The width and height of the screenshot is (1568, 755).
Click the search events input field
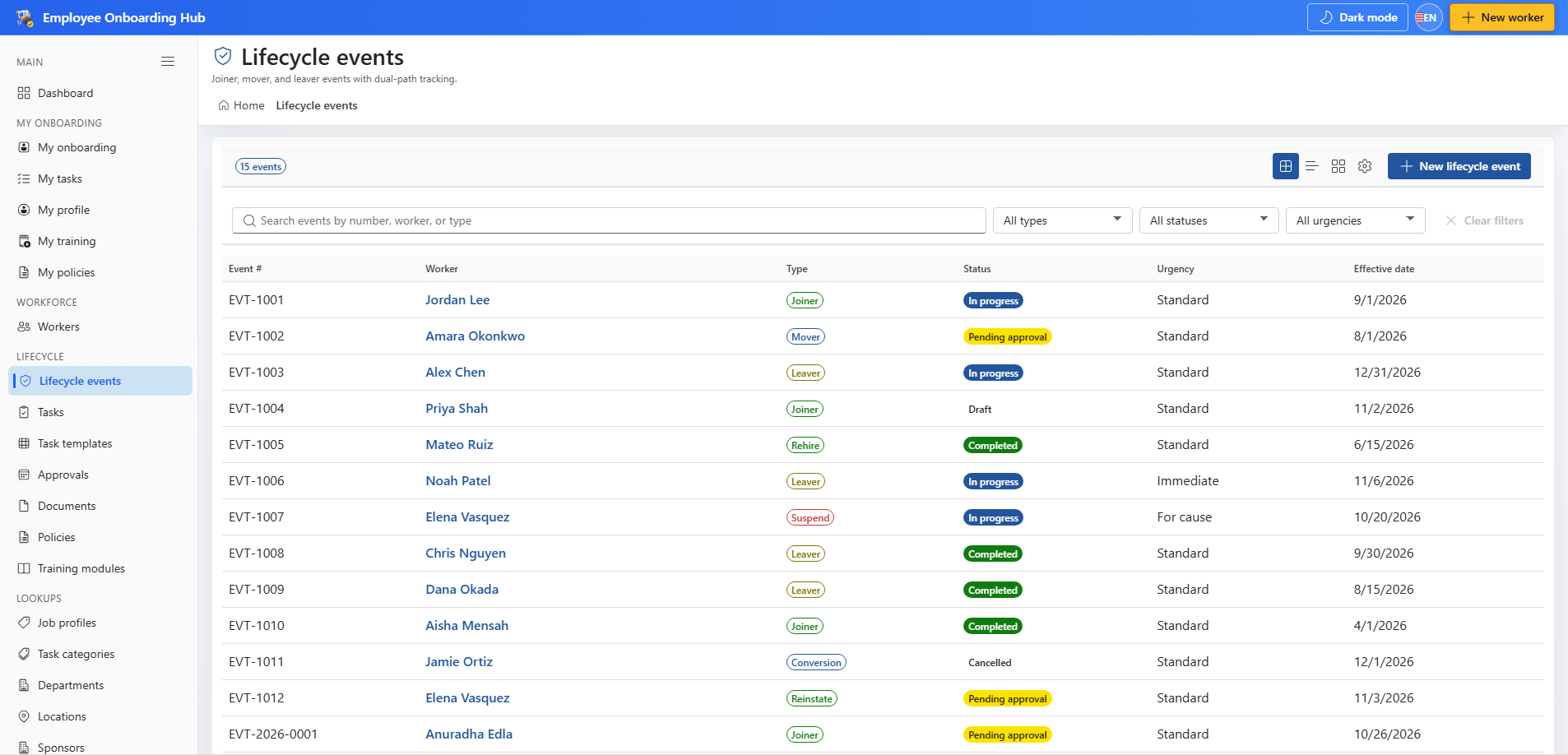609,220
